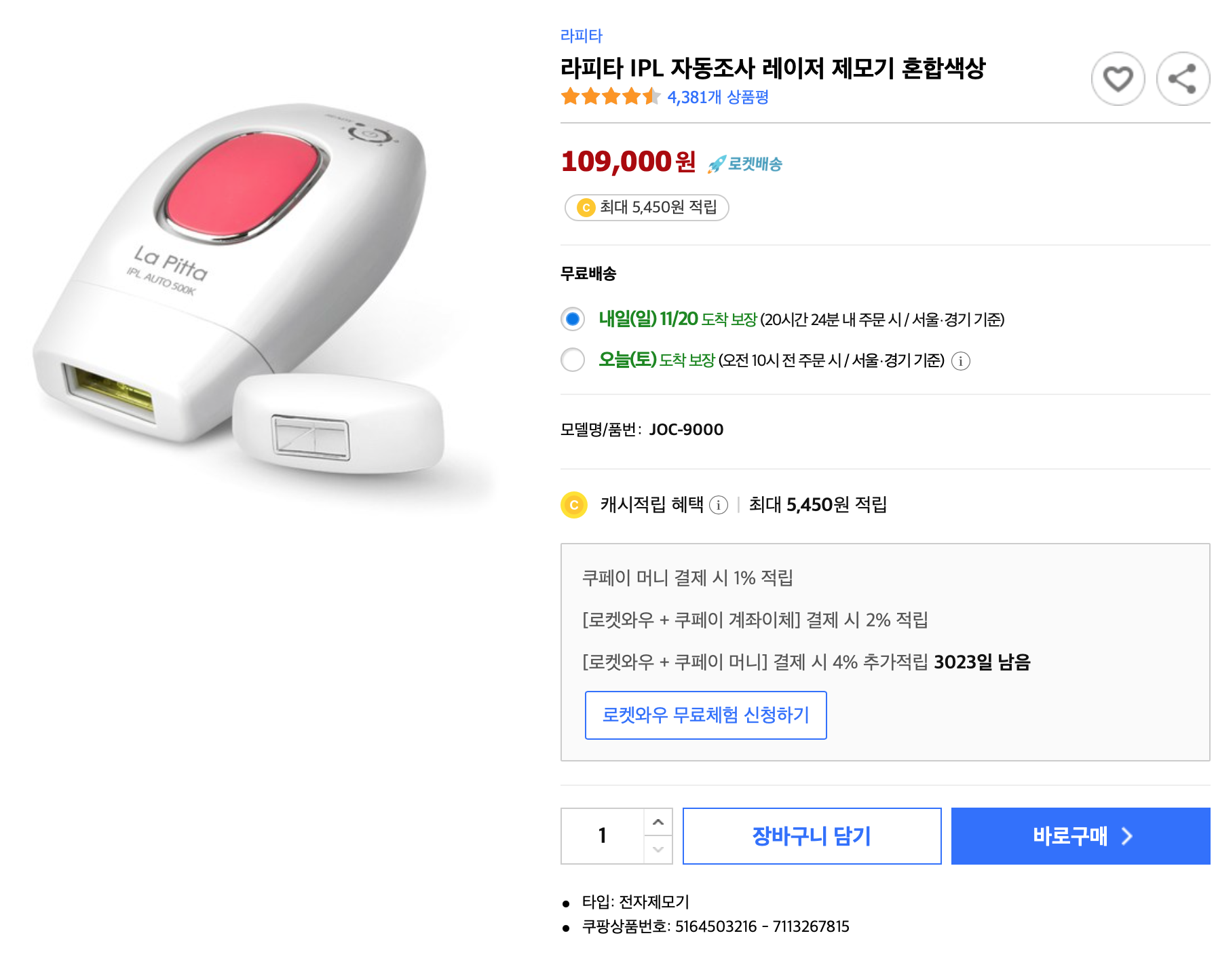Add item with 장바구니 담기 button
This screenshot has height=980, width=1216.
click(812, 836)
